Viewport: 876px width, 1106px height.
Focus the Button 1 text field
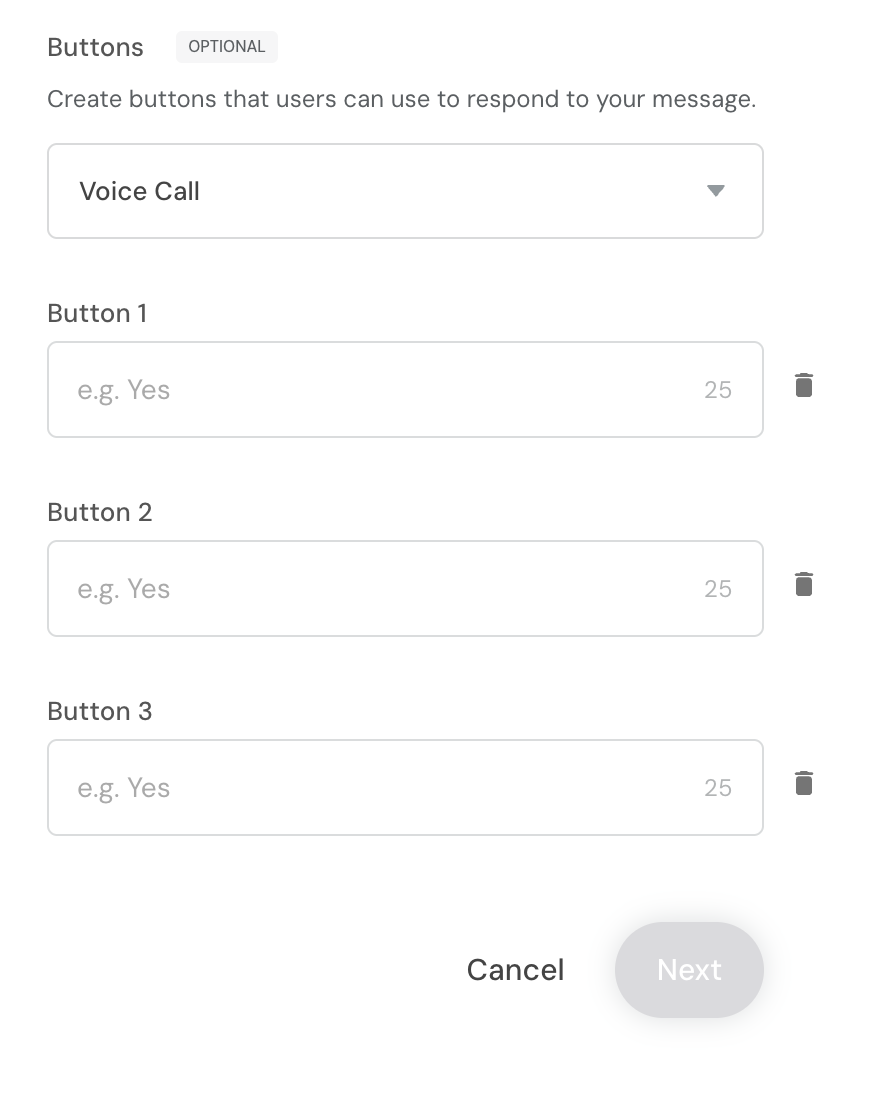(406, 389)
